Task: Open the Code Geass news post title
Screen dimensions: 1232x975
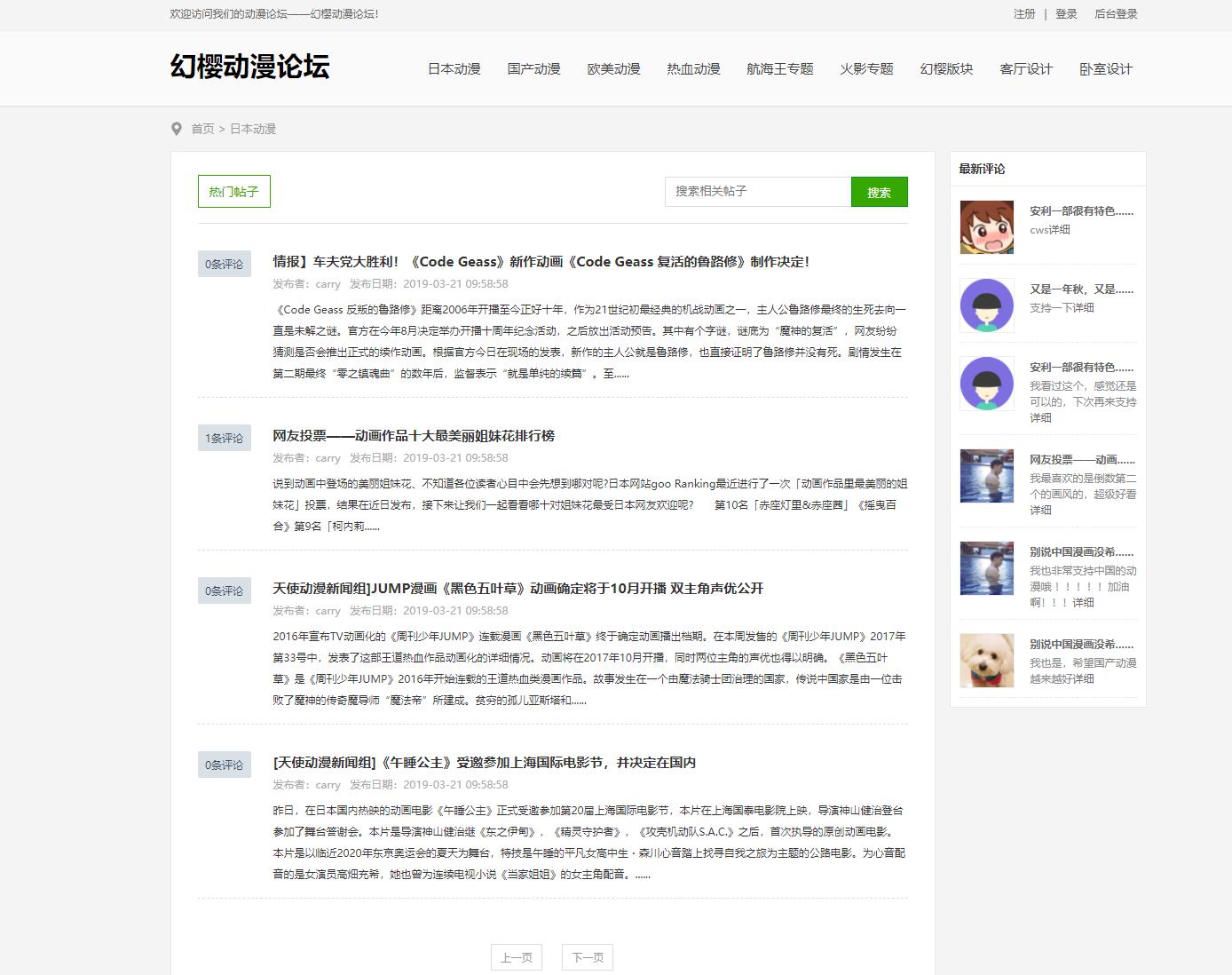Action: point(543,262)
